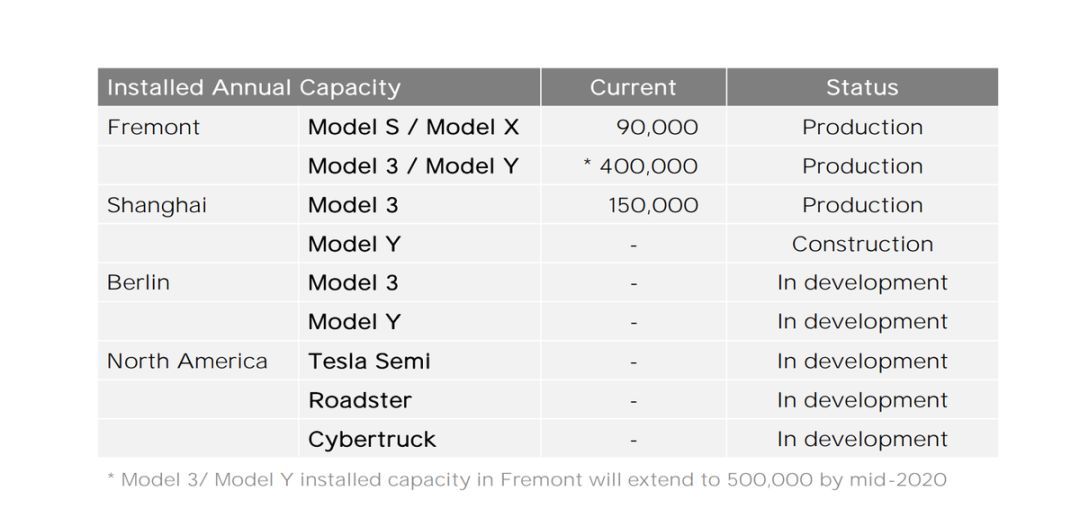Select the Roadster row label
The image size is (1080, 527).
[x=360, y=400]
